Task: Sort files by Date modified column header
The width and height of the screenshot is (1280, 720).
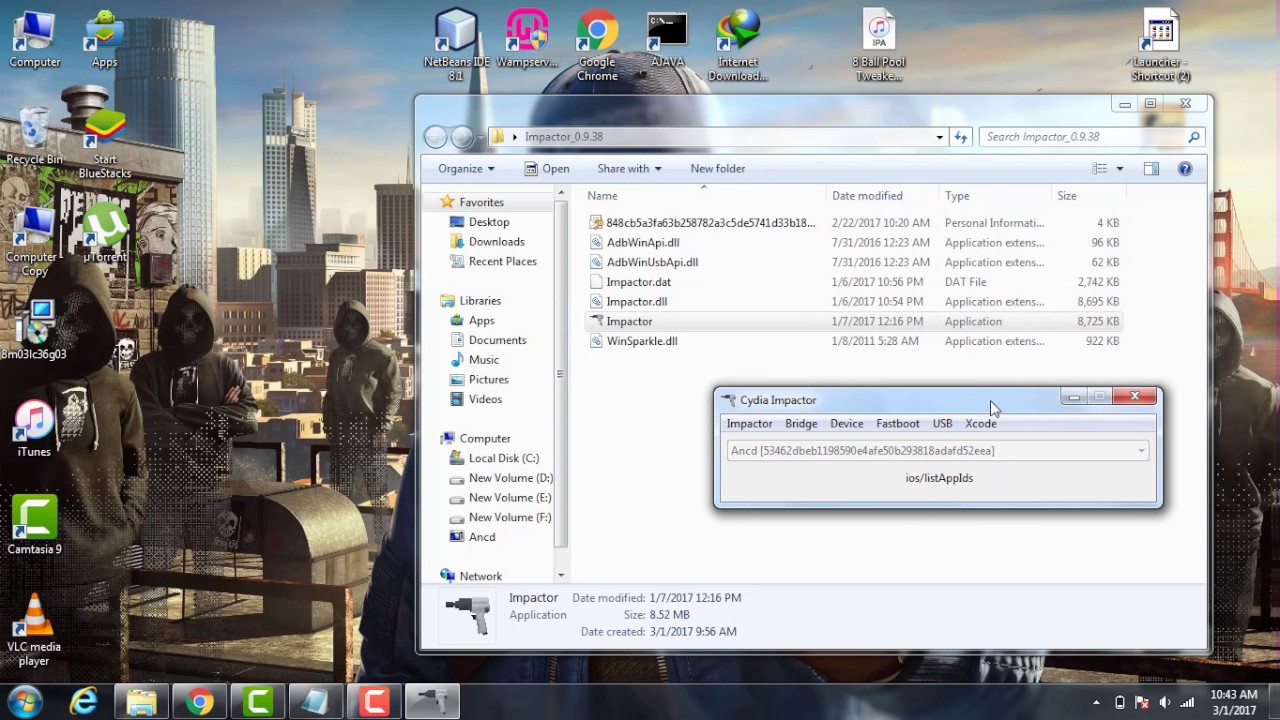Action: coord(884,196)
